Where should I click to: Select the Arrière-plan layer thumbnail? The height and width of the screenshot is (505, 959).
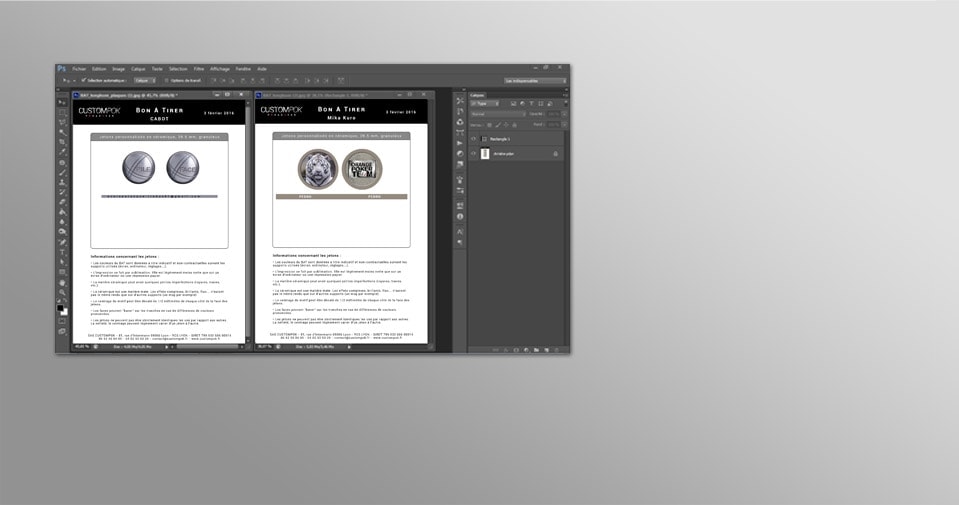pyautogui.click(x=485, y=154)
